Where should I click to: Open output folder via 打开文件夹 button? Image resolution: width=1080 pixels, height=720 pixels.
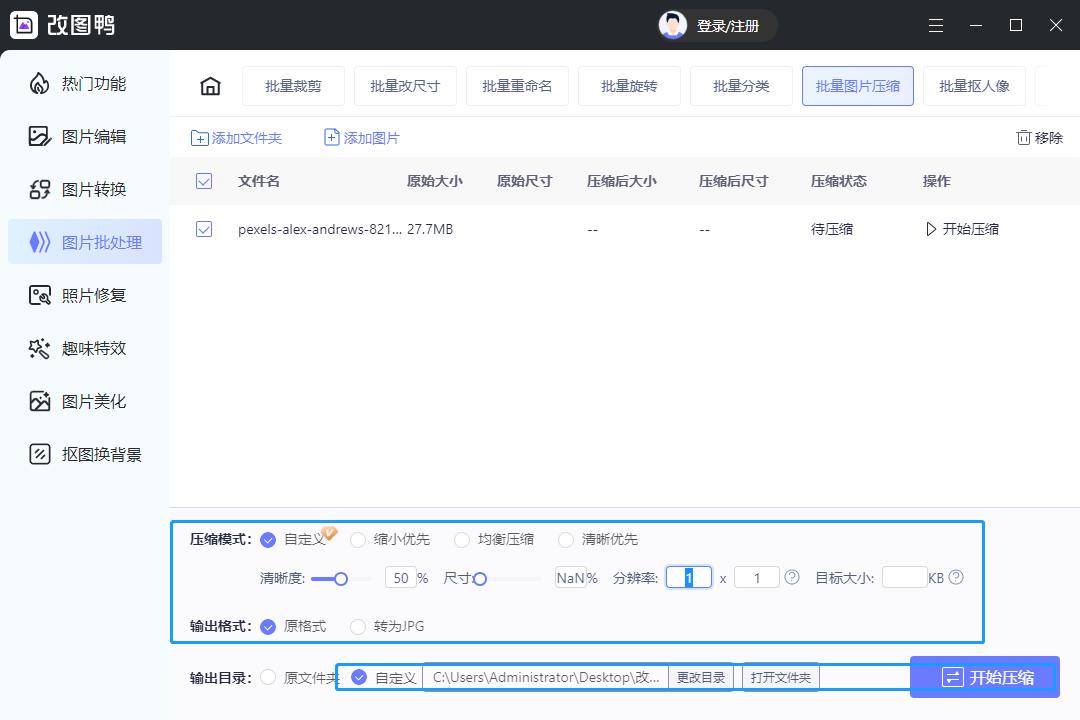[780, 677]
